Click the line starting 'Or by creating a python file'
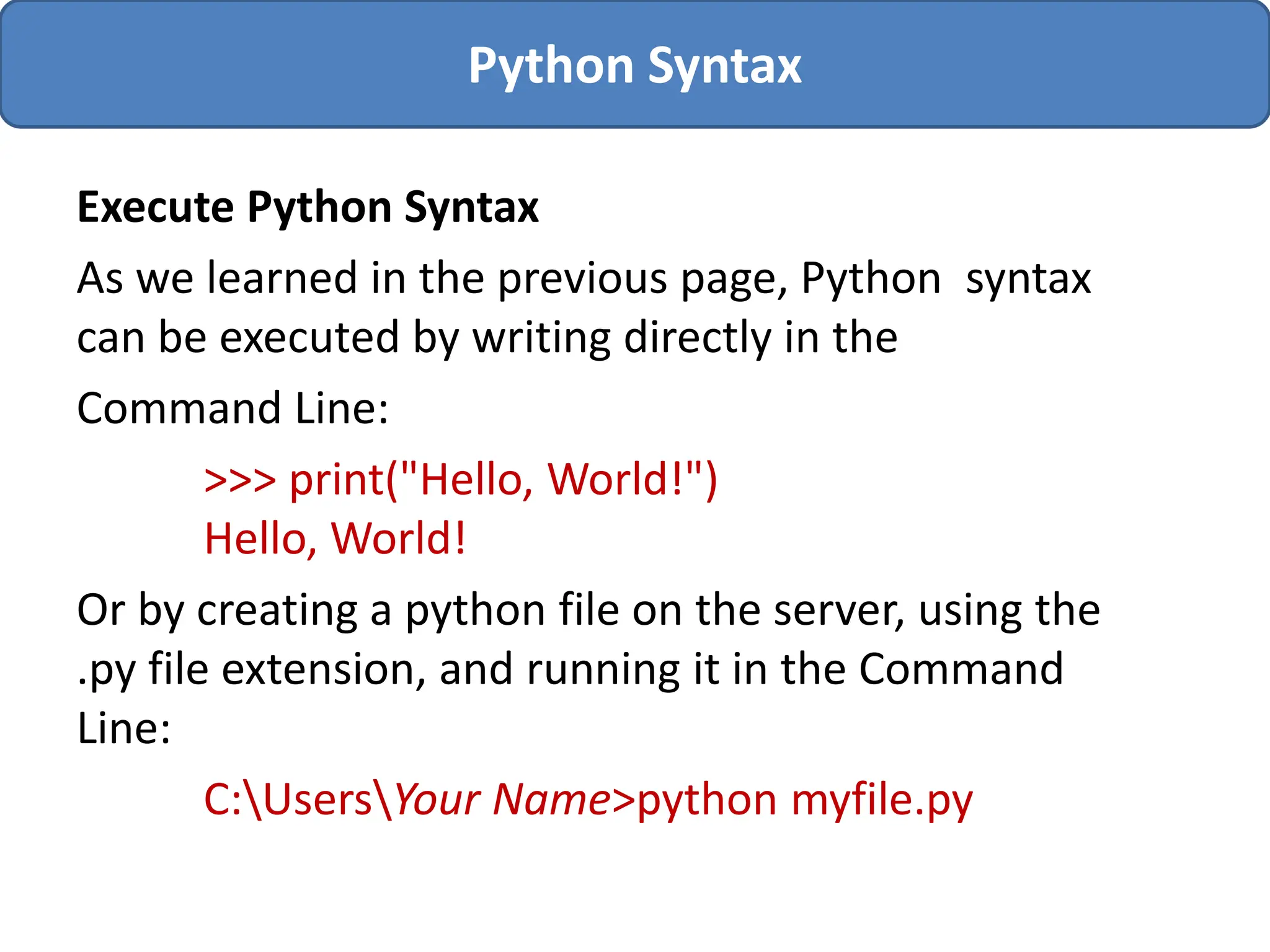The width and height of the screenshot is (1270, 952). (x=588, y=611)
